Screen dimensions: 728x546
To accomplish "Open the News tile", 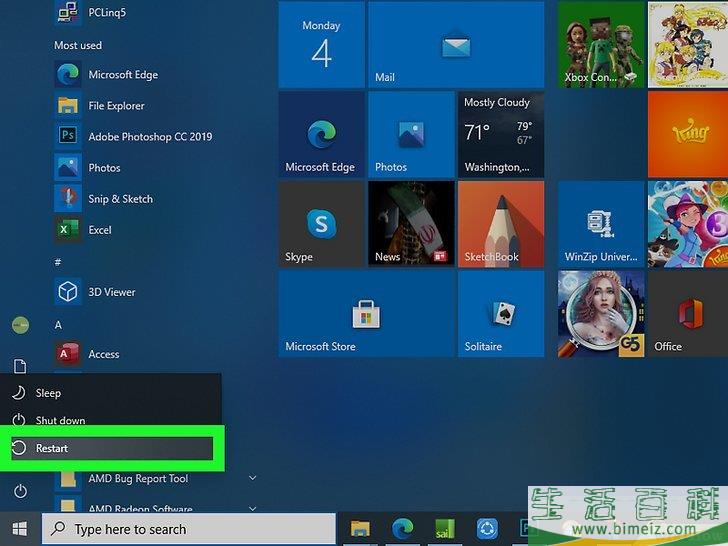I will [411, 224].
